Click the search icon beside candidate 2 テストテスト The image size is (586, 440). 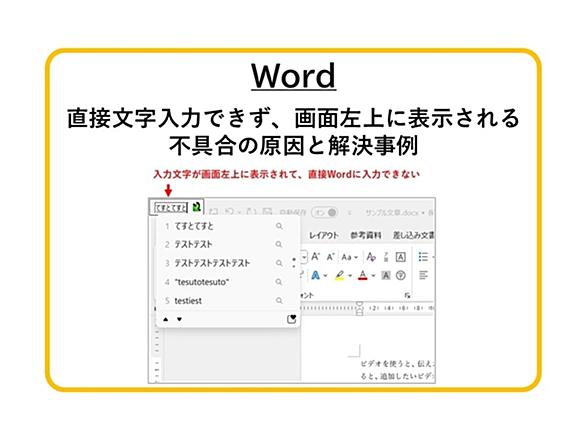click(279, 244)
